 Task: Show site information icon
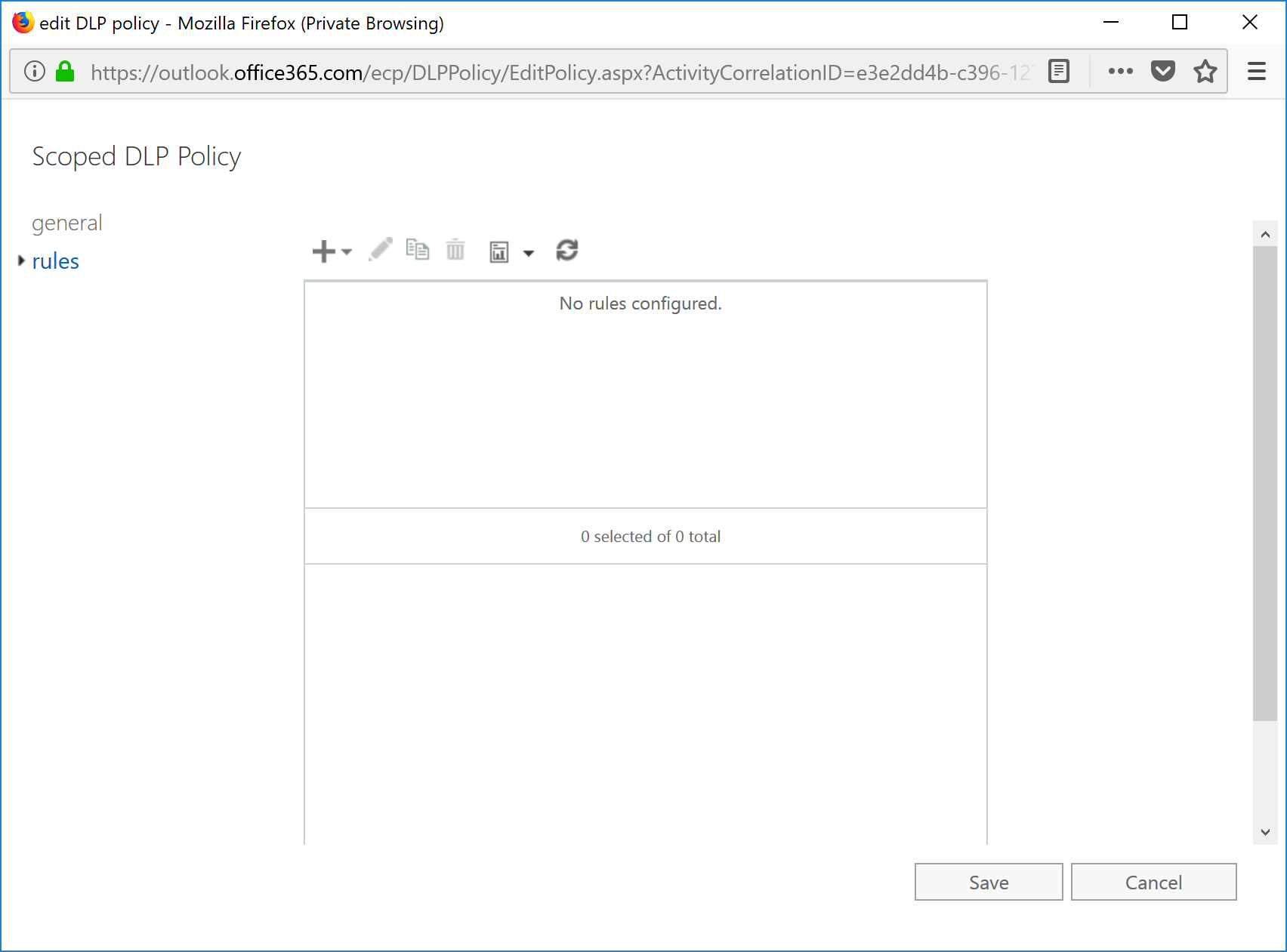(35, 72)
